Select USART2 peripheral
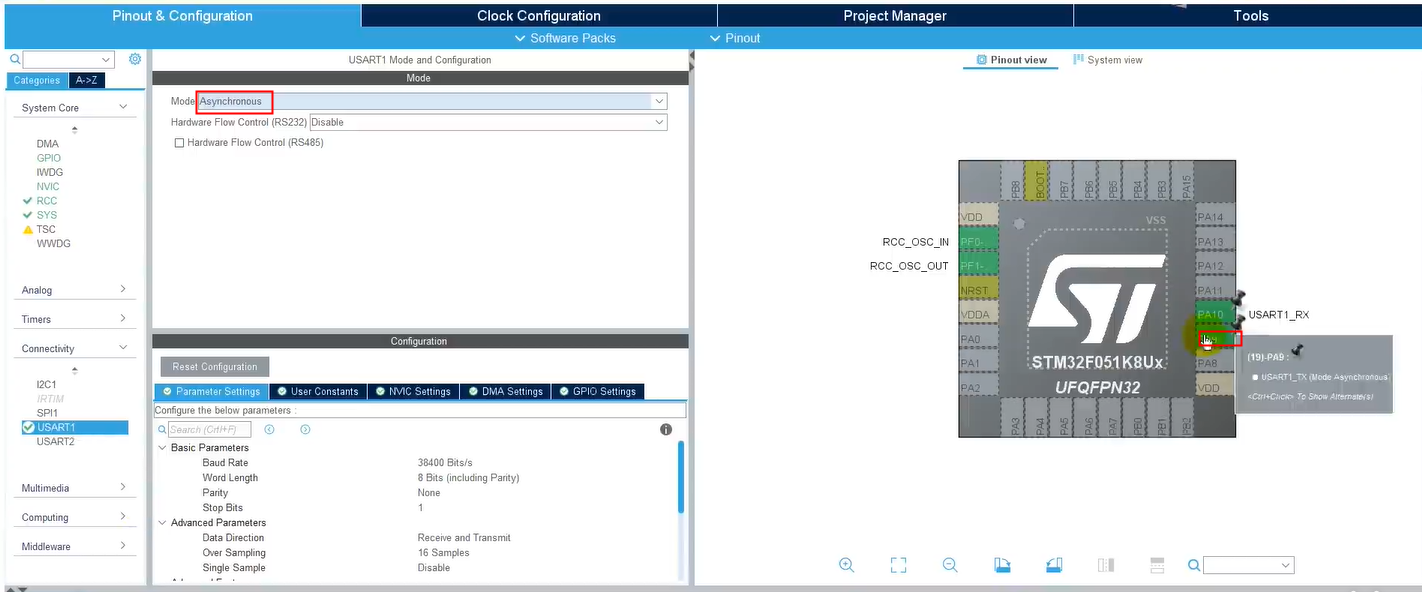This screenshot has height=592, width=1422. pyautogui.click(x=56, y=441)
